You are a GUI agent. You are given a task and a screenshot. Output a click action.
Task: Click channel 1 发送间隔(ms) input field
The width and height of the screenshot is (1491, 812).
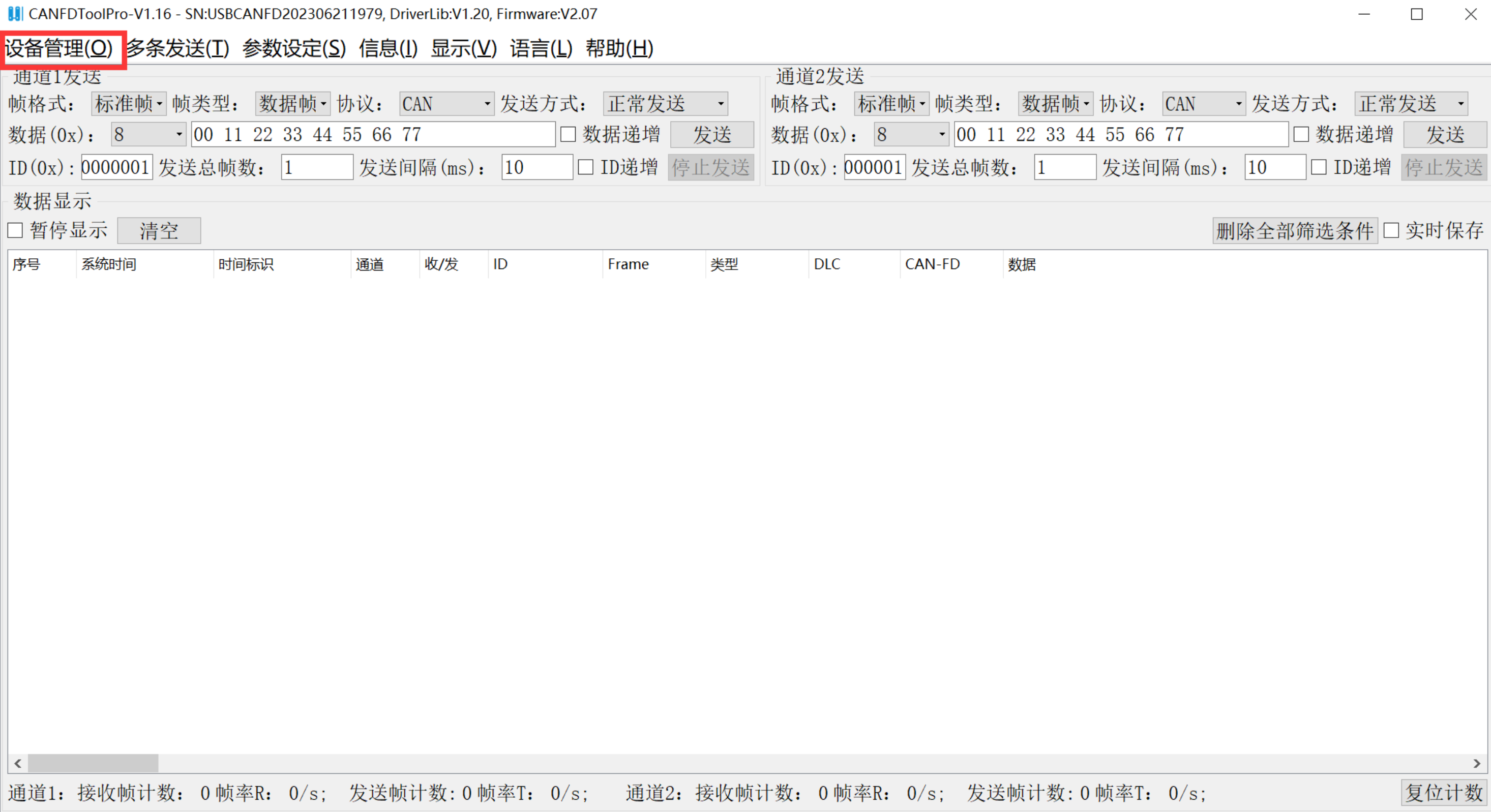click(536, 168)
